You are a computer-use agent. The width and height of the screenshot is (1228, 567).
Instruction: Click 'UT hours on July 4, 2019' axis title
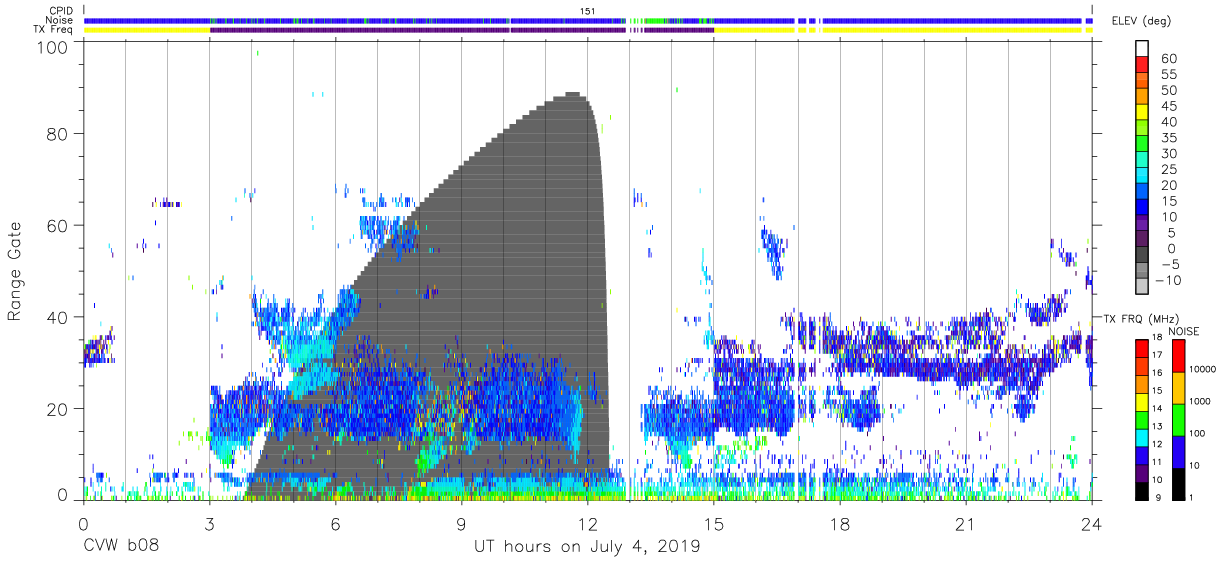pos(587,547)
